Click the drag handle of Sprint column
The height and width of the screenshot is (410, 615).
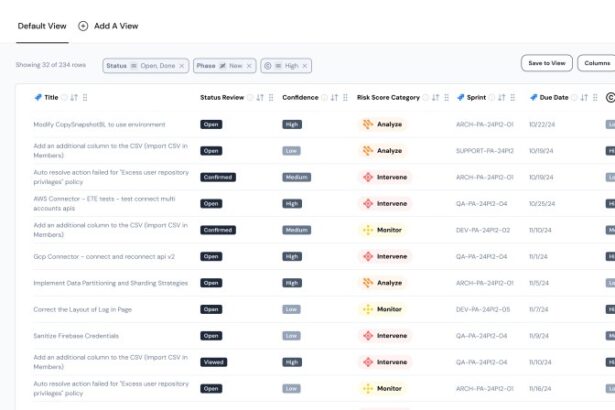point(513,98)
